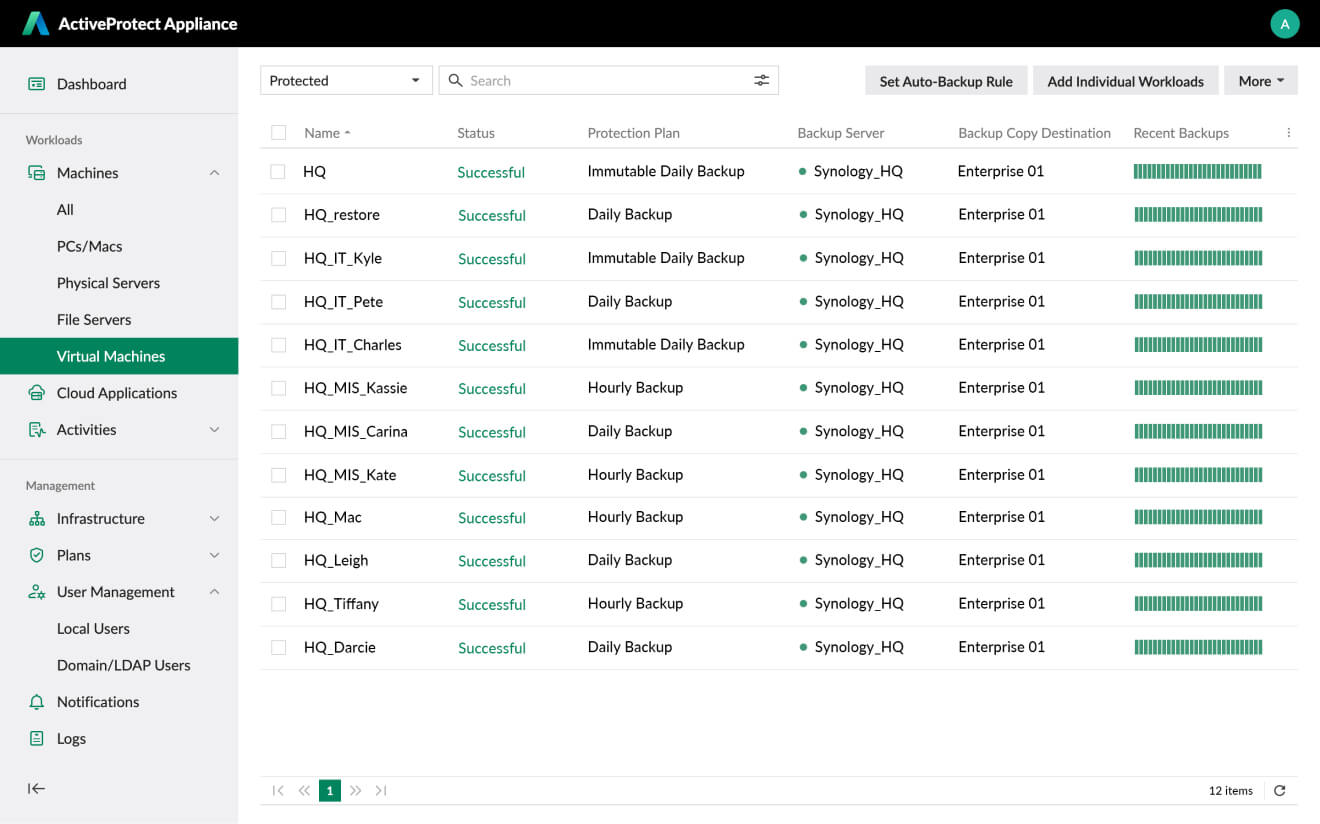The width and height of the screenshot is (1320, 824).
Task: Click the Recent Backups bar for HQ_Darcie
Action: coord(1198,647)
